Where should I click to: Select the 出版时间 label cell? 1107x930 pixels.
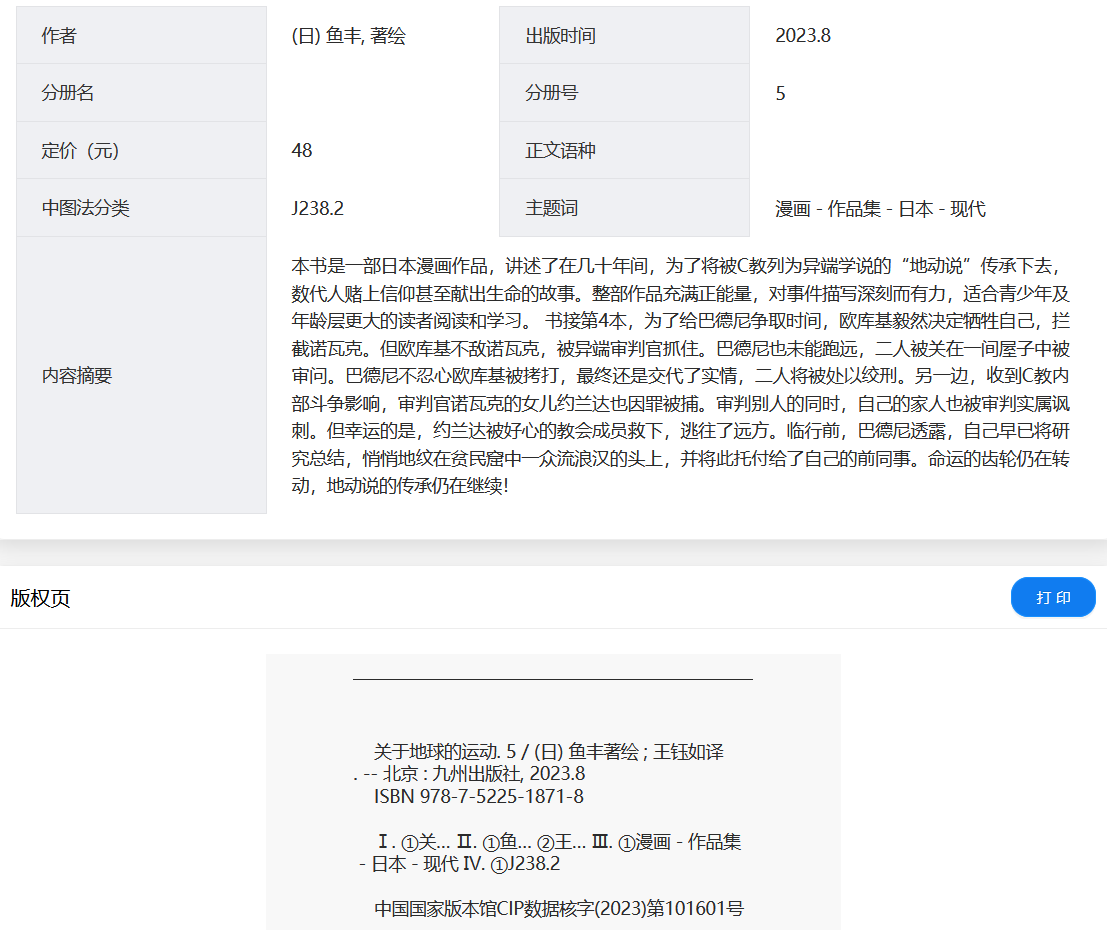[x=624, y=35]
